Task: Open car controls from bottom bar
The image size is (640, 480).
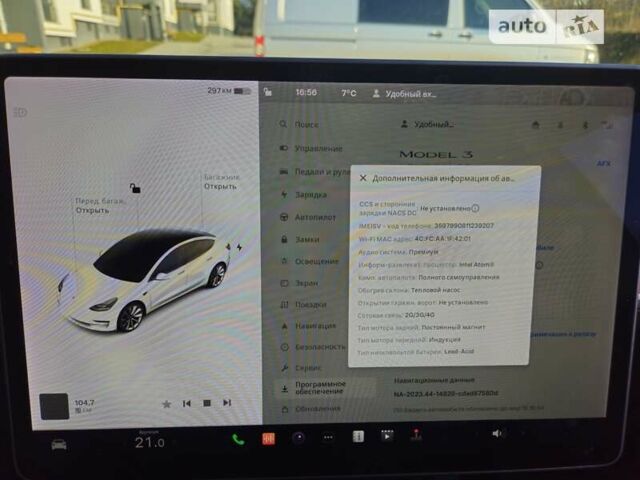Action: point(59,444)
